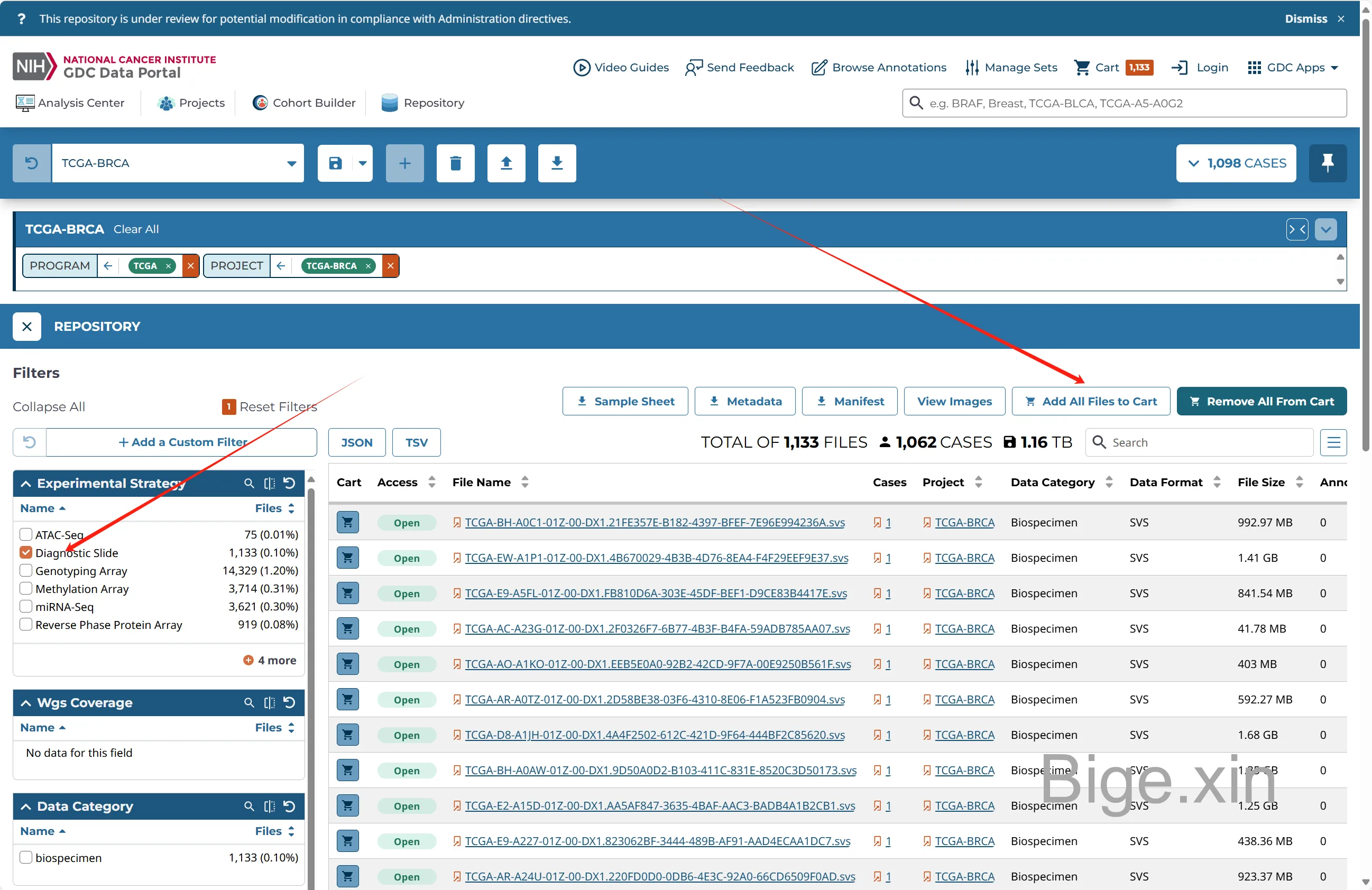Open the Projects tab
This screenshot has width=1372, height=890.
(191, 103)
